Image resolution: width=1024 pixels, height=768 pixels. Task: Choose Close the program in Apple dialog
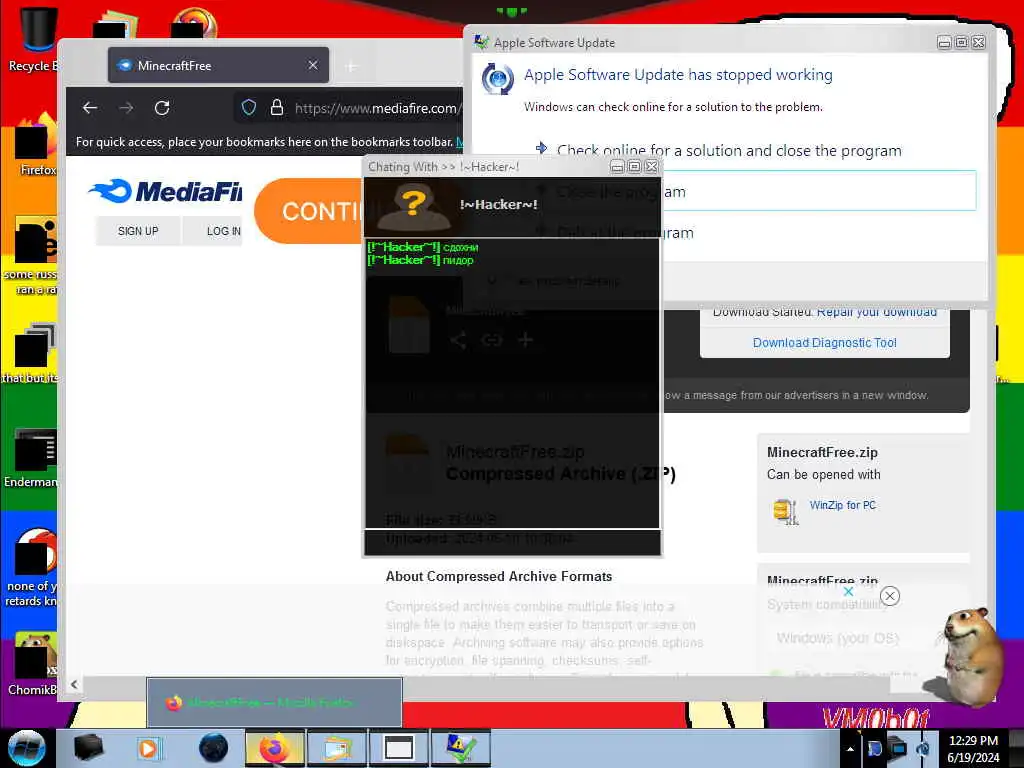click(819, 191)
